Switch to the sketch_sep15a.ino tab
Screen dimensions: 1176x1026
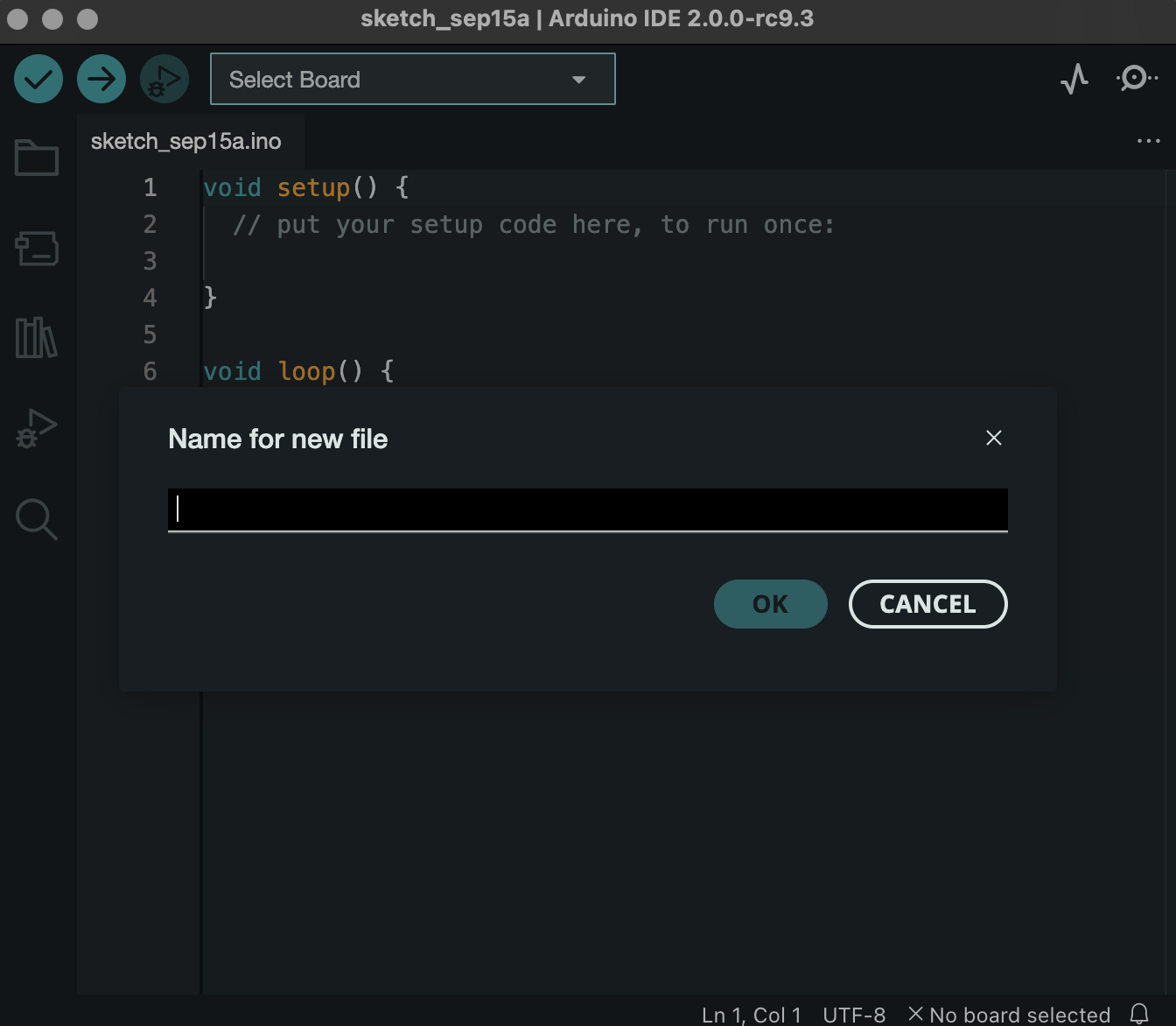[186, 141]
